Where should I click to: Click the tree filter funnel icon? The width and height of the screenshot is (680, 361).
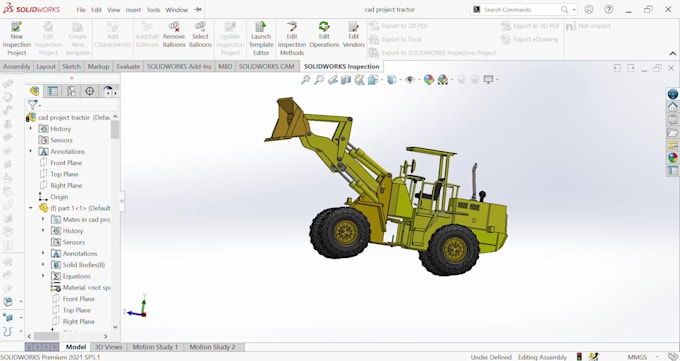coord(33,105)
